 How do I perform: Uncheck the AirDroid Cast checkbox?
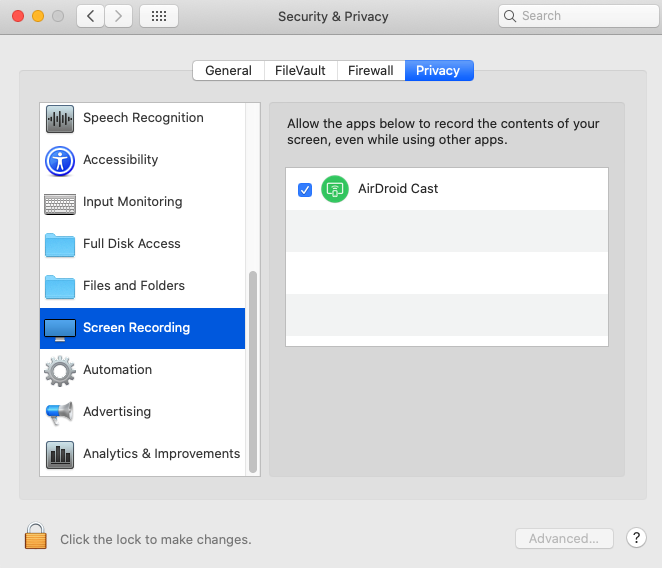(x=305, y=190)
